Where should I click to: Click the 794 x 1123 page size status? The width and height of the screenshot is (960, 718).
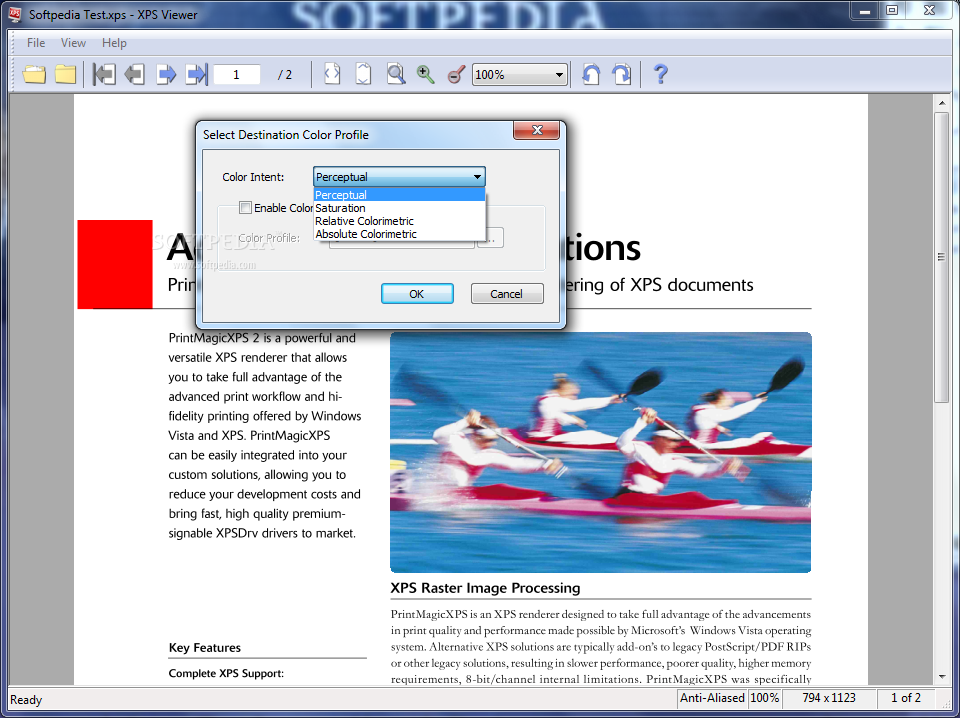(x=829, y=698)
